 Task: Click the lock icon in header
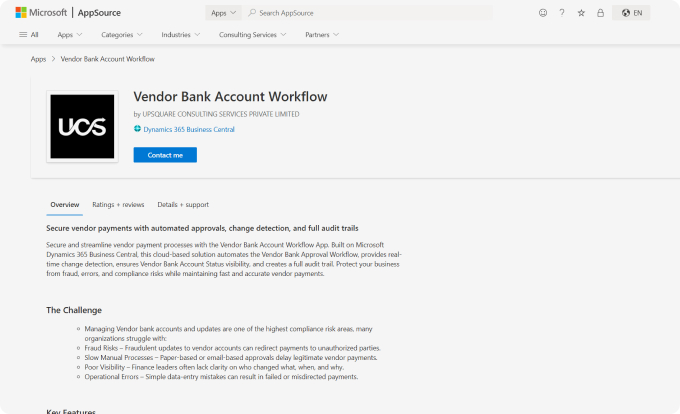click(x=600, y=13)
